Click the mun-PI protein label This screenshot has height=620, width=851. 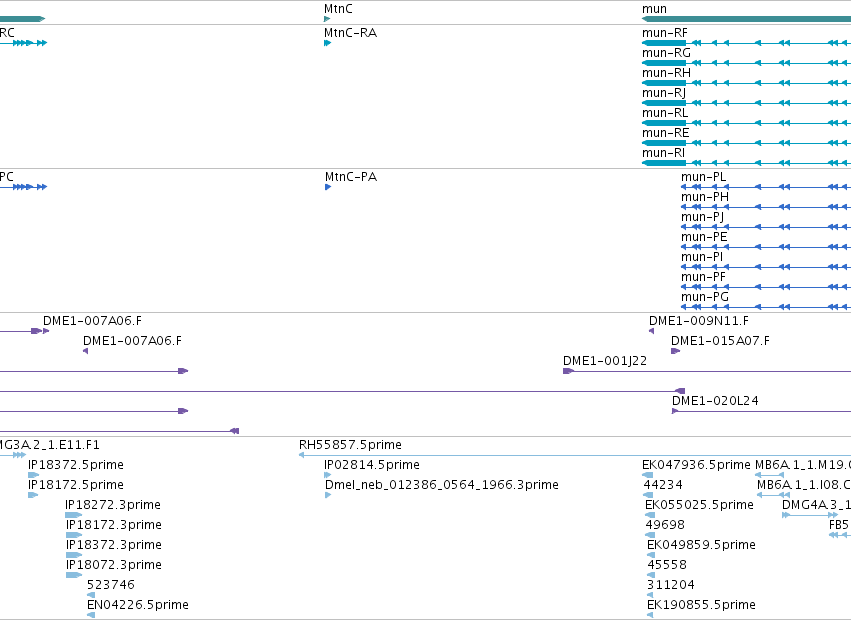[702, 258]
